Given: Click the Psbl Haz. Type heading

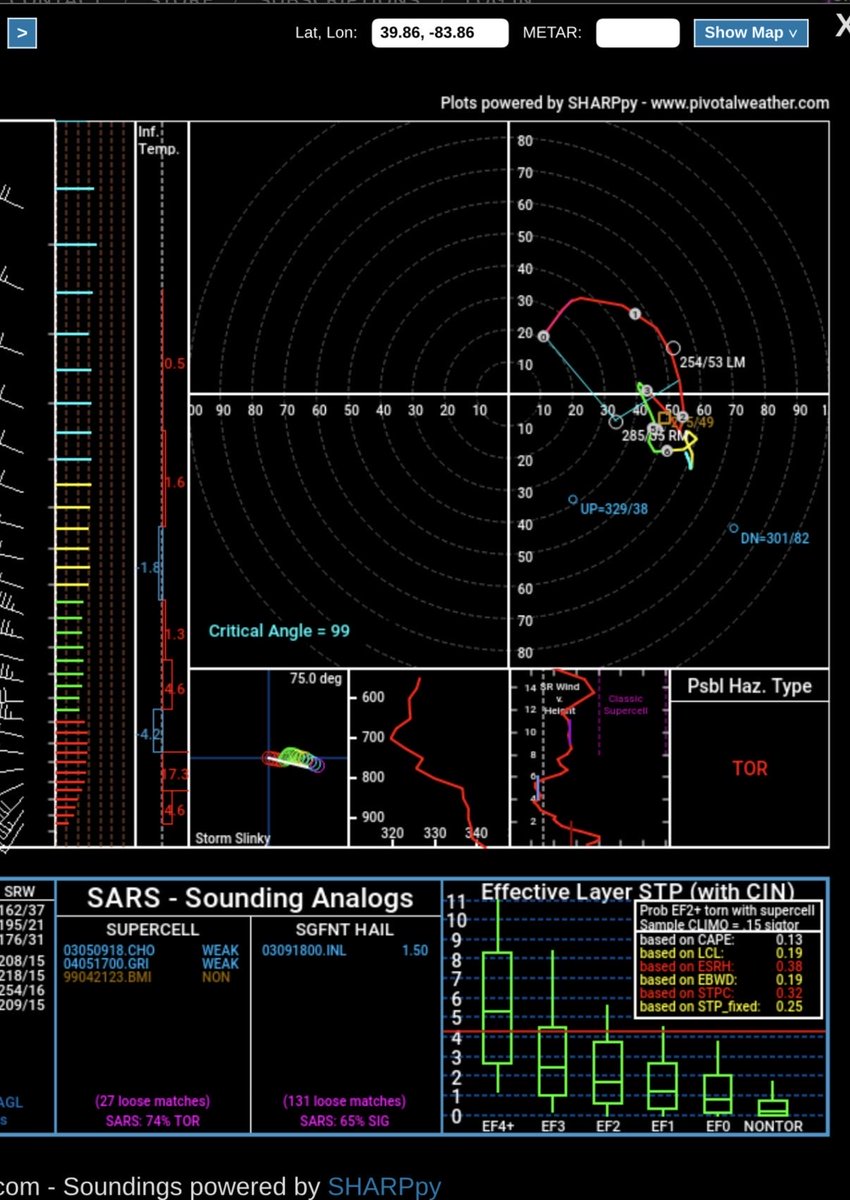Looking at the screenshot, I should click(749, 686).
